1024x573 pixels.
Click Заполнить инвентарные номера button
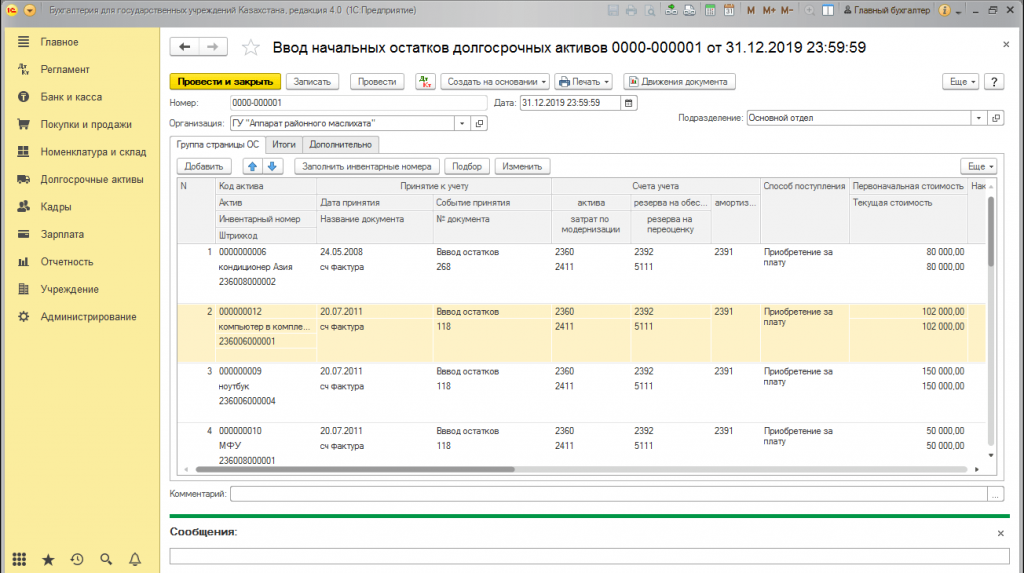367,166
